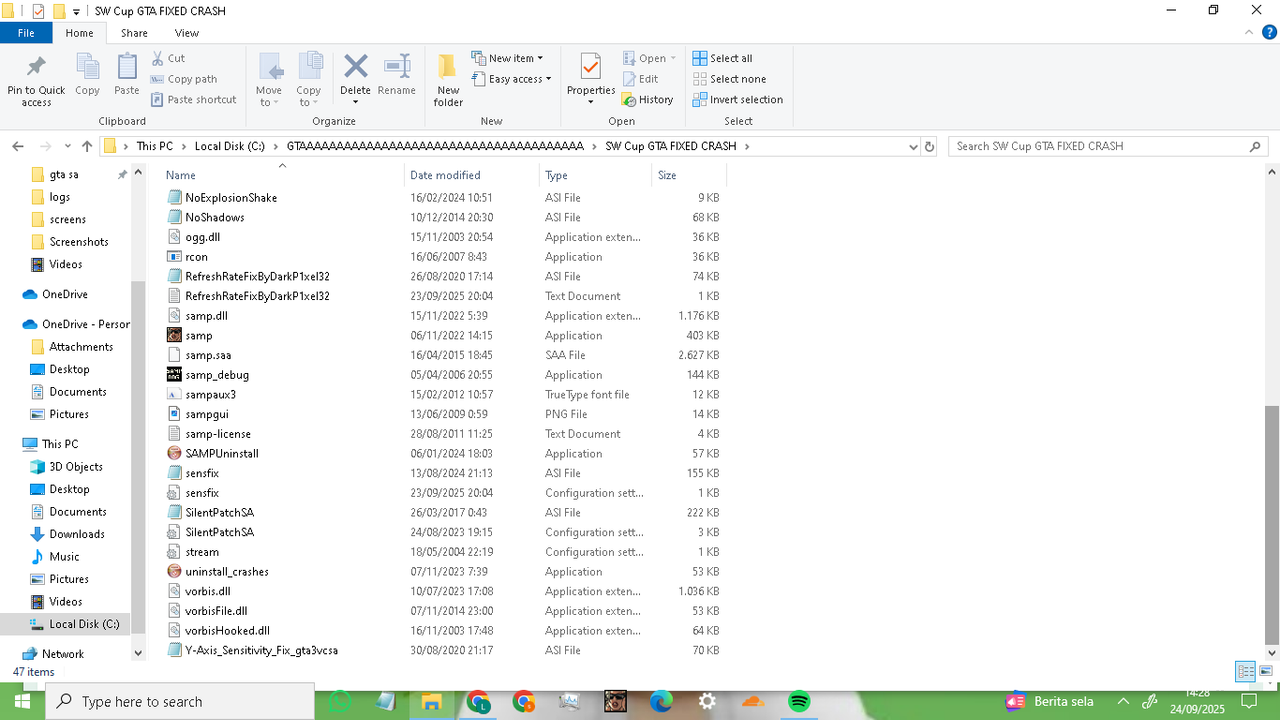The width and height of the screenshot is (1280, 720).
Task: Go Back in Explorer navigation
Action: (x=18, y=146)
